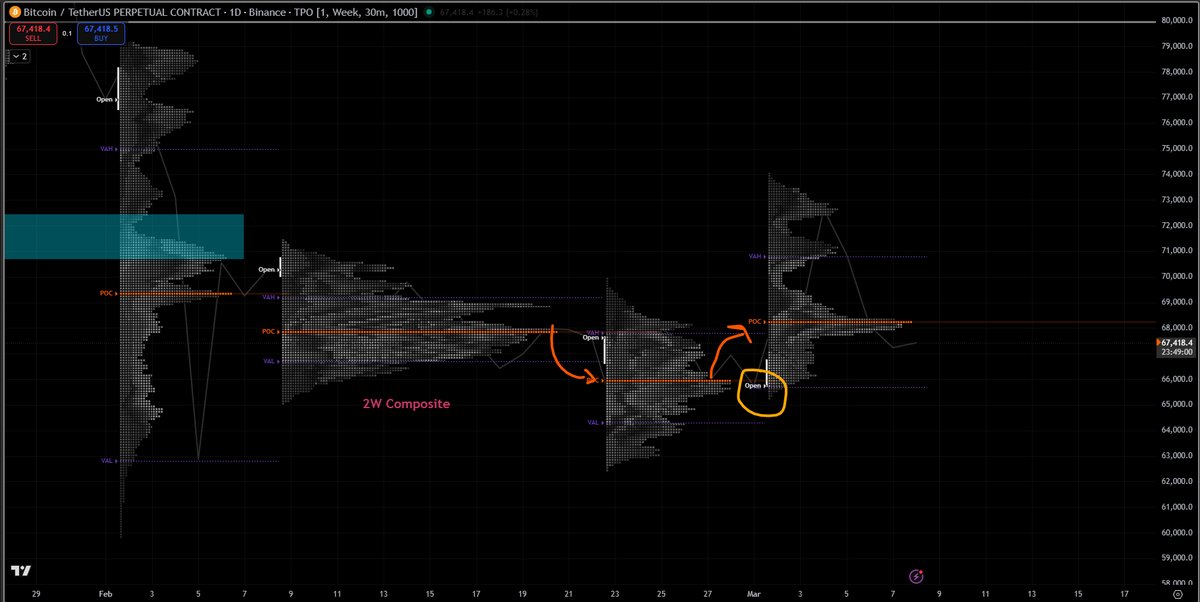Click the VAL label near the 63,000 level

[x=107, y=461]
